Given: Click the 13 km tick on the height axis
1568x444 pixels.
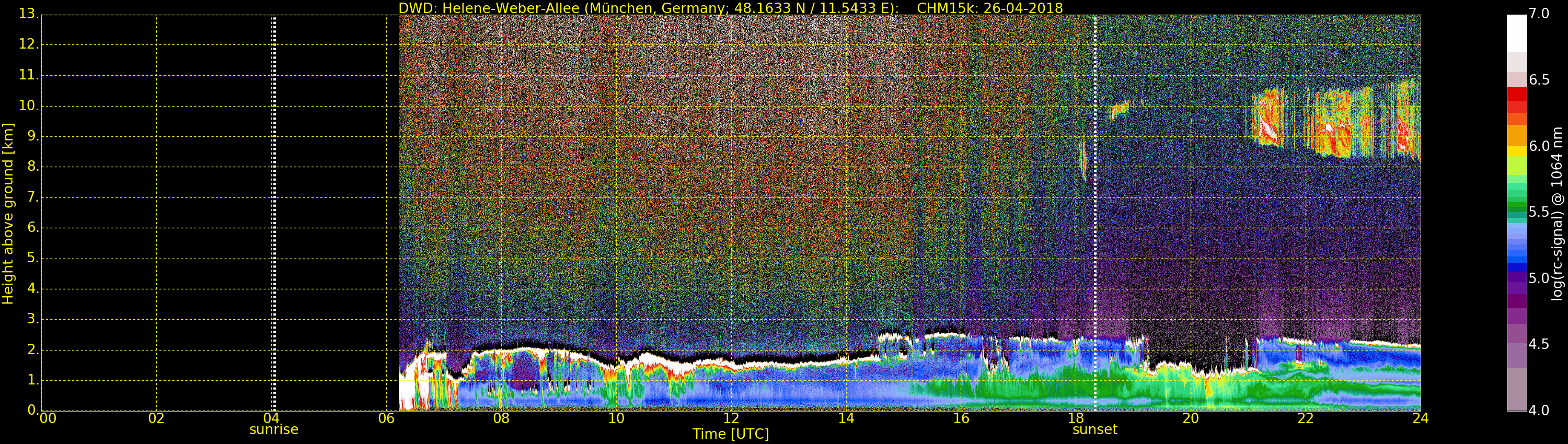Looking at the screenshot, I should 28,14.
